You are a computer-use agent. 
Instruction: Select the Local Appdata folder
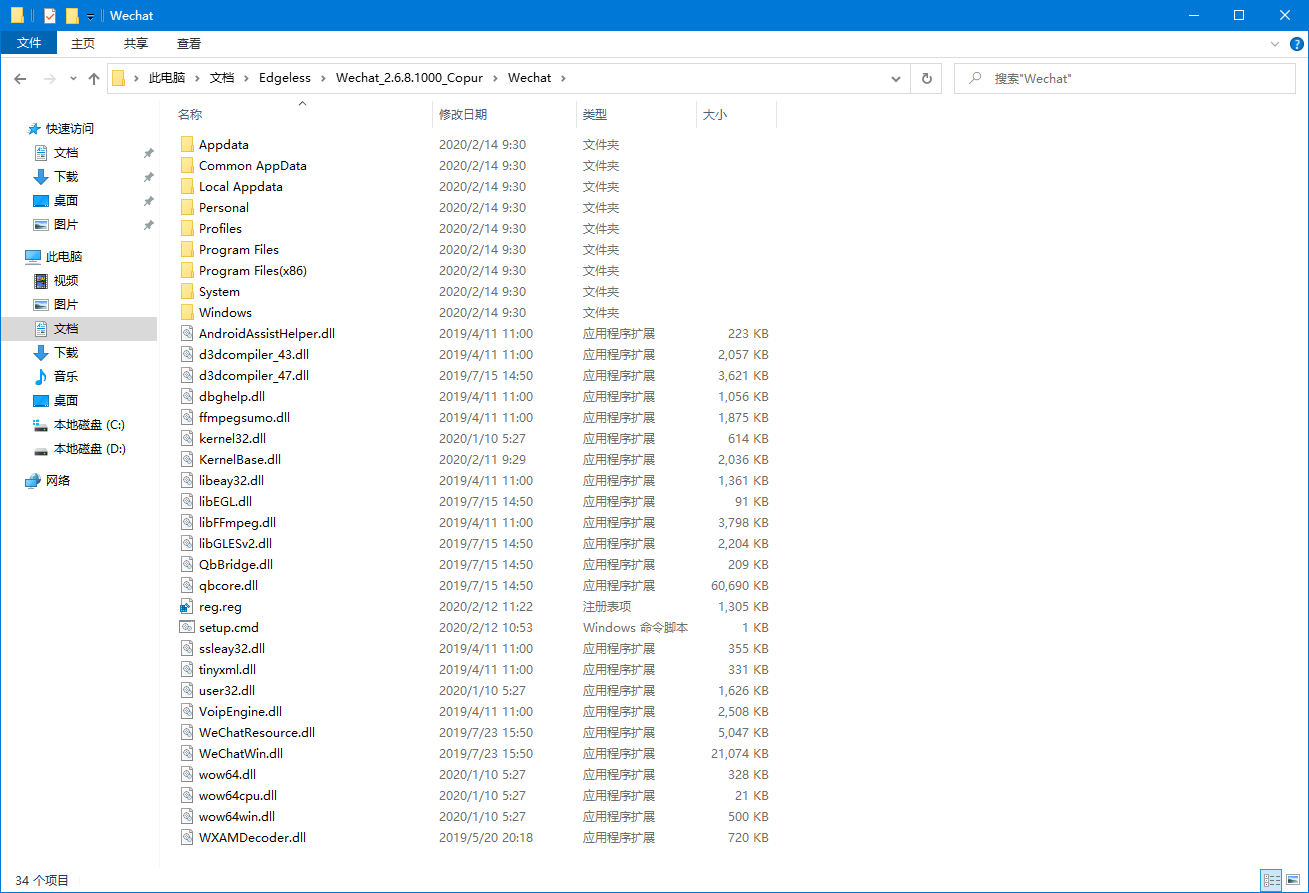(x=241, y=187)
